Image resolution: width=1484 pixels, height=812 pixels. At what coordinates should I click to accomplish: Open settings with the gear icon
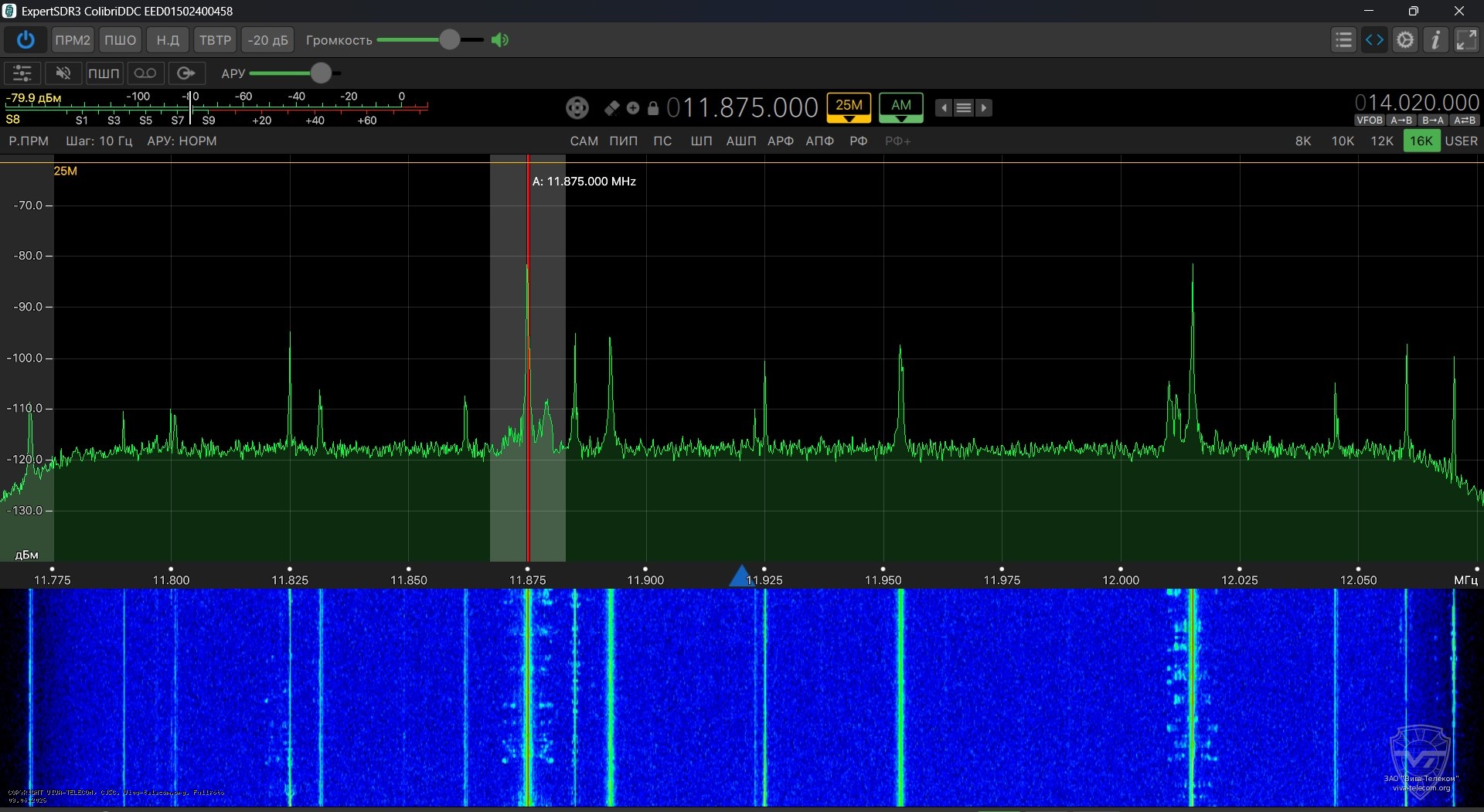[x=1405, y=40]
